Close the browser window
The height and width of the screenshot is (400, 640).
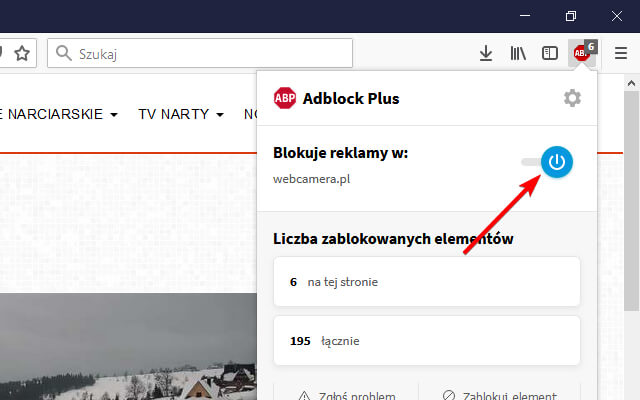[617, 16]
